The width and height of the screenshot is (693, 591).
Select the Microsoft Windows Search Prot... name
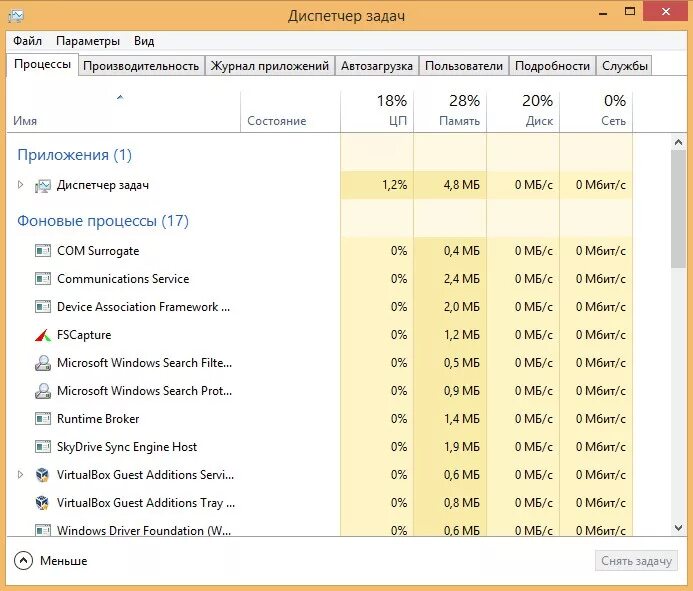click(144, 391)
